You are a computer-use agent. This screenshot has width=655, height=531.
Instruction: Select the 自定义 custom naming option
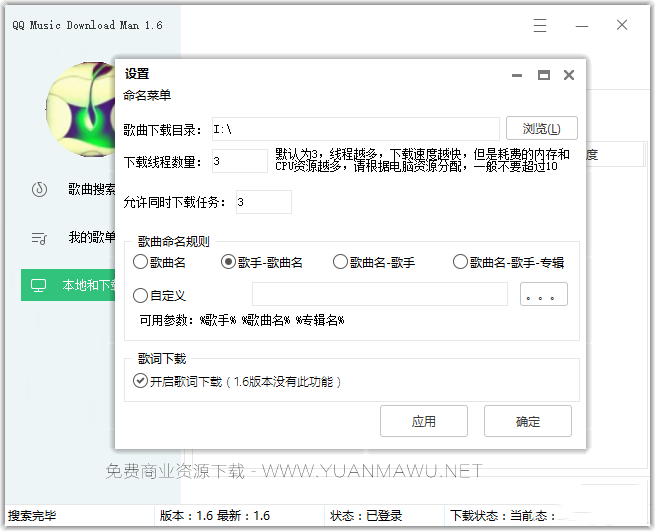(x=141, y=295)
